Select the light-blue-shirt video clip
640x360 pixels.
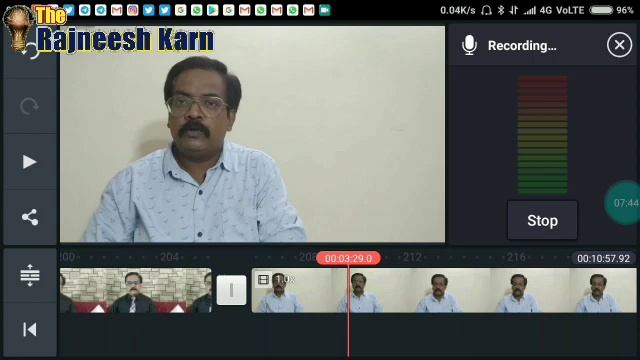444,290
